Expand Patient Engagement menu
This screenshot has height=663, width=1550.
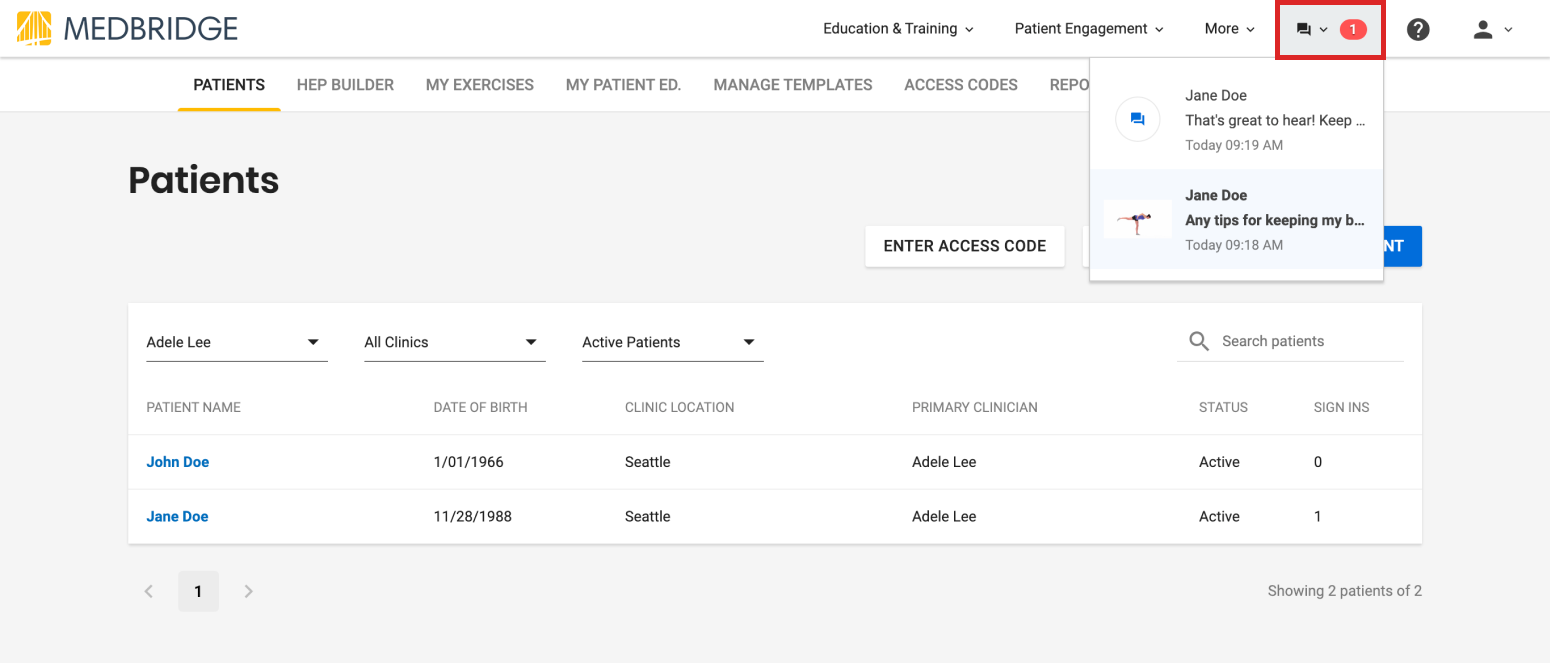pos(1089,29)
